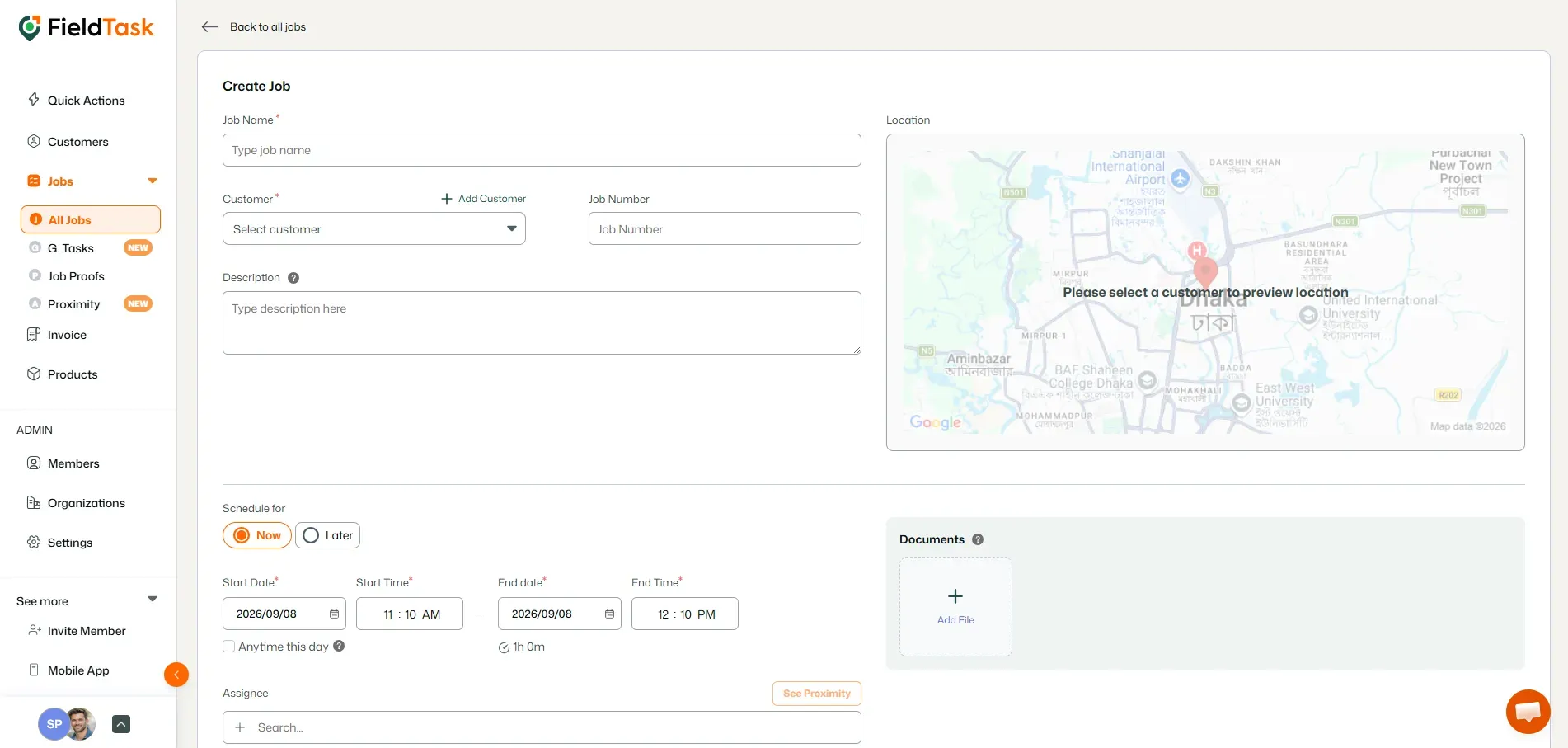Image resolution: width=1568 pixels, height=748 pixels.
Task: Click Back to all jobs link
Action: [268, 27]
